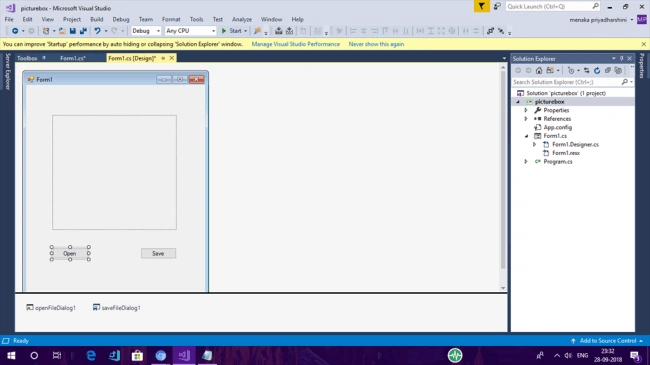This screenshot has width=650, height=365.
Task: Click the designer vertical scrollbar
Action: (503, 177)
